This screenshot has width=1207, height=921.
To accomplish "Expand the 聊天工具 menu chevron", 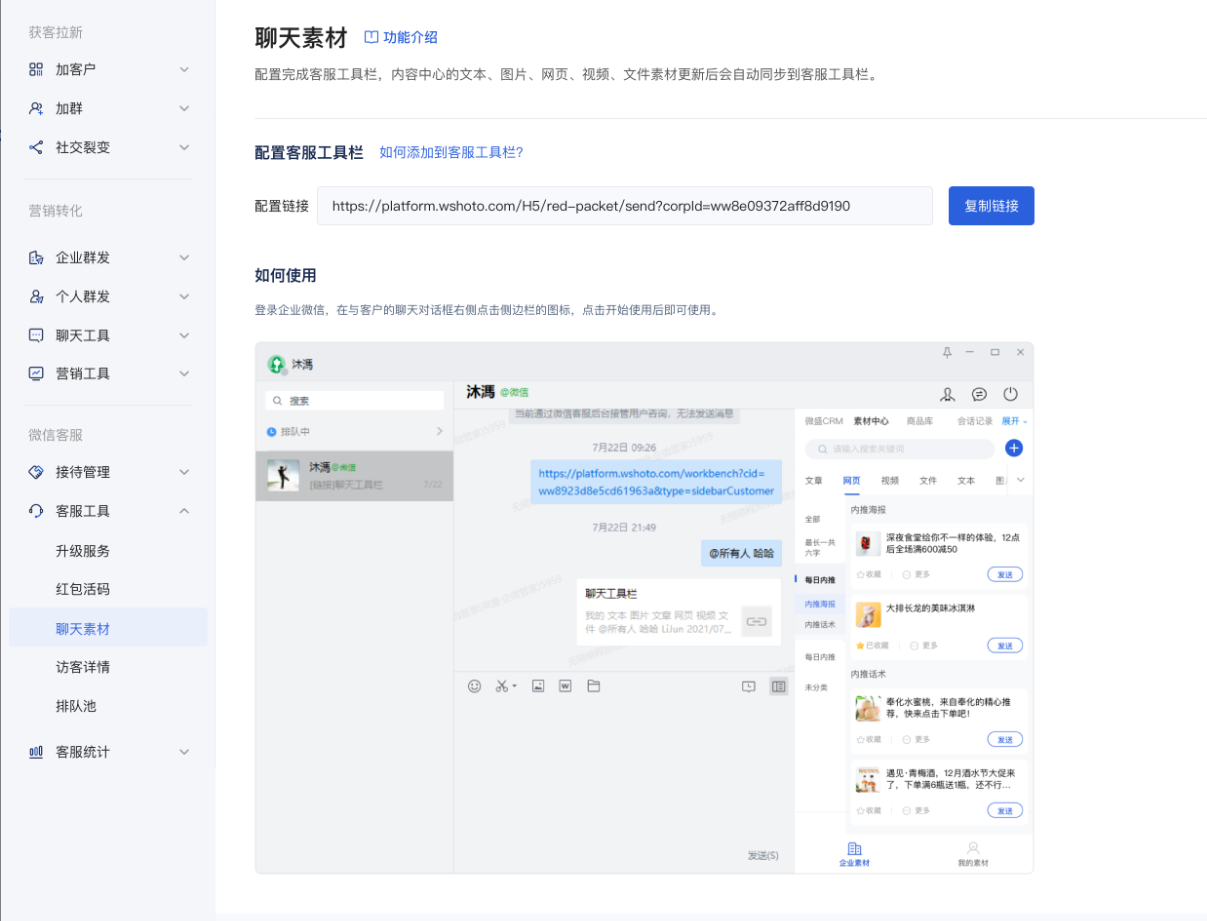I will pos(184,335).
